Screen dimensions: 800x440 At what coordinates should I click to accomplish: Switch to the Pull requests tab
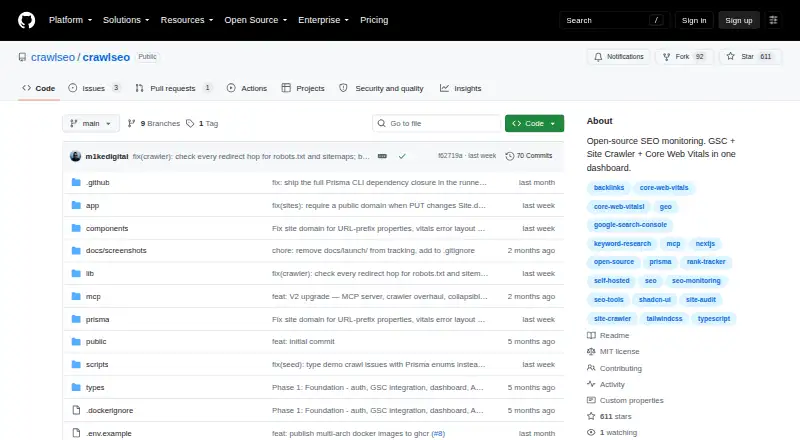[x=173, y=88]
